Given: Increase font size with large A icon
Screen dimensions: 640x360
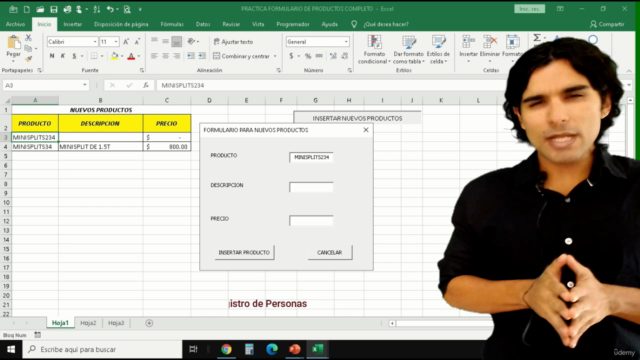Looking at the screenshot, I should coord(126,42).
